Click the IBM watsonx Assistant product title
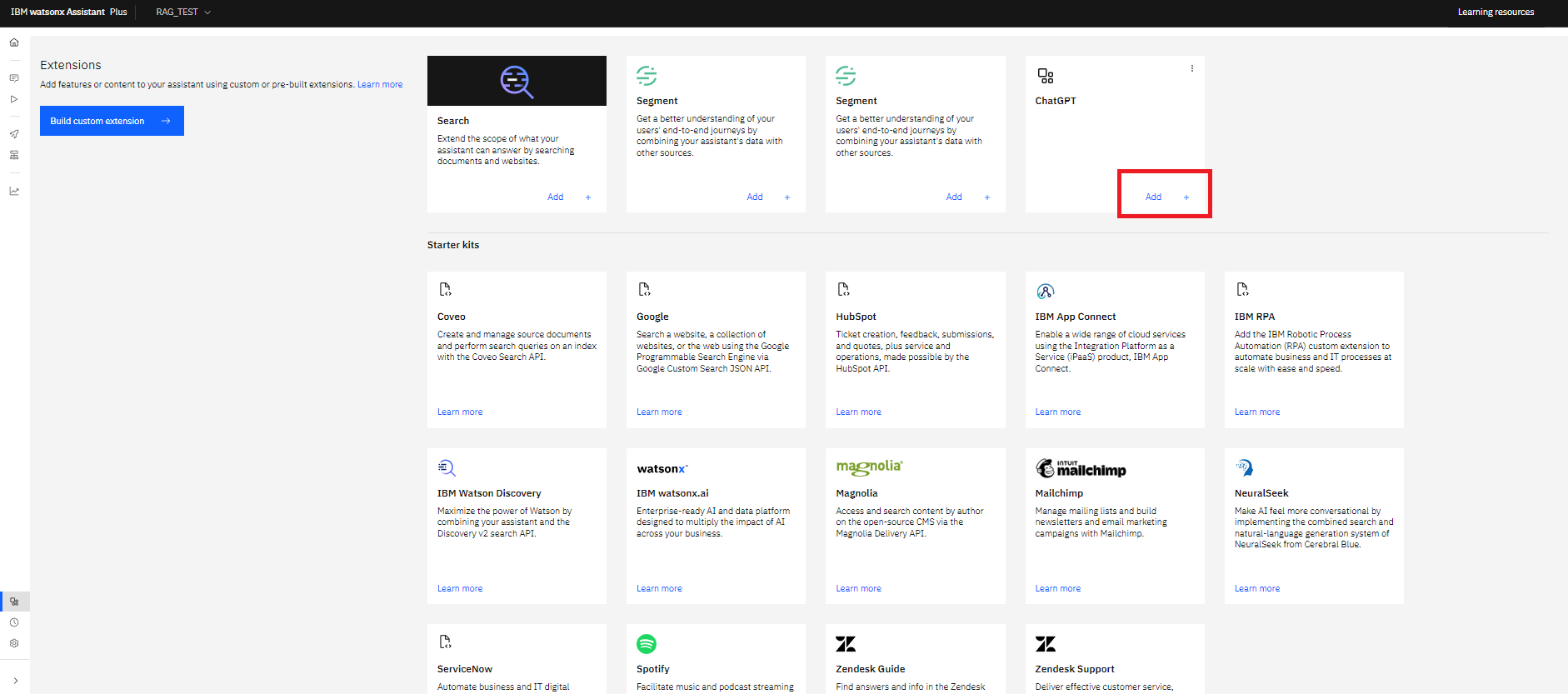1568x694 pixels. [x=69, y=12]
